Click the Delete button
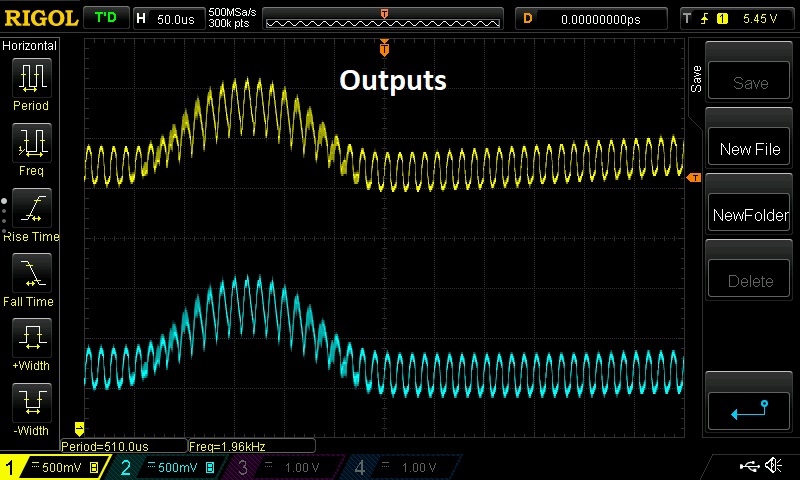Image resolution: width=800 pixels, height=480 pixels. pos(749,279)
